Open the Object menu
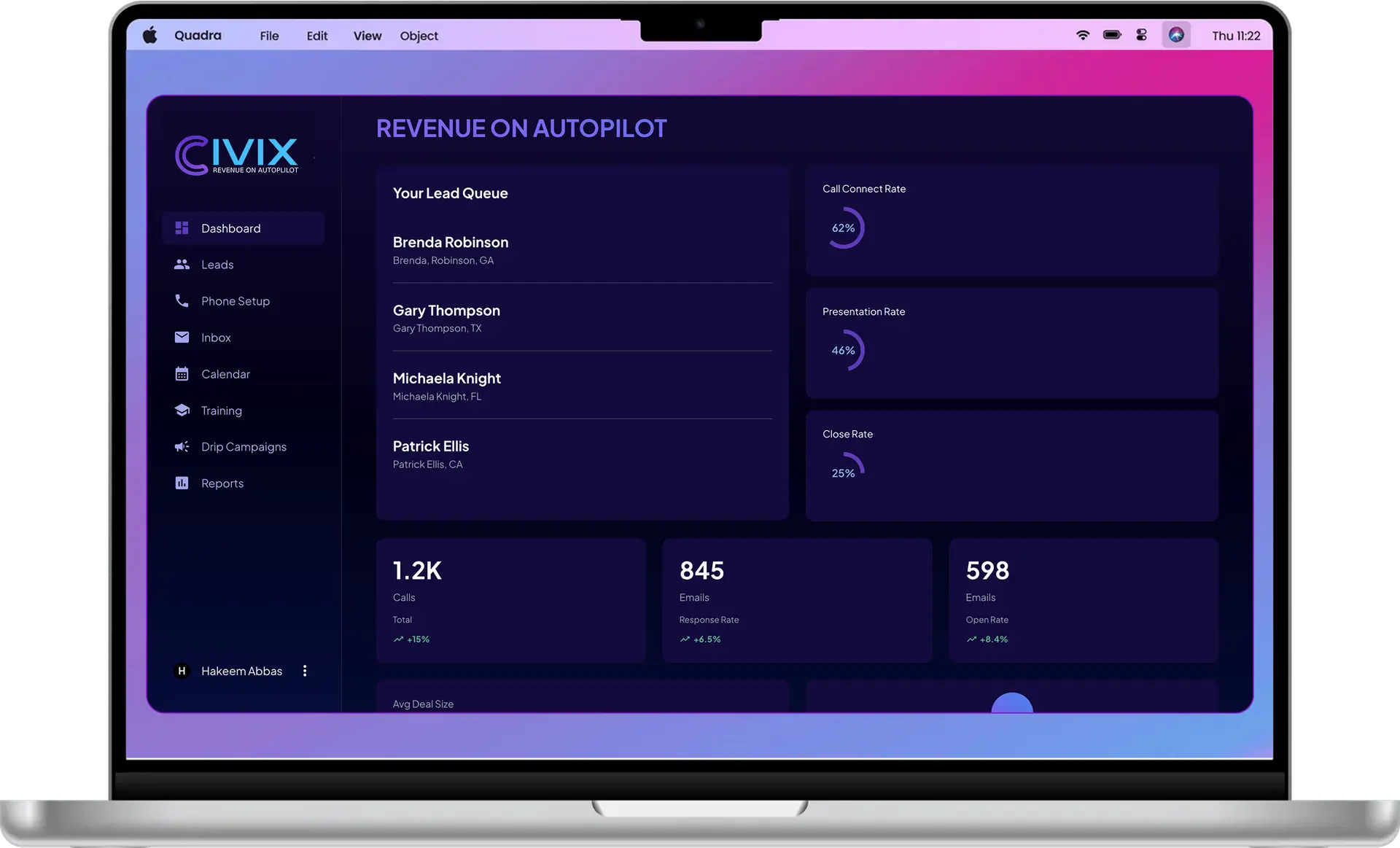The width and height of the screenshot is (1400, 848). pyautogui.click(x=419, y=36)
